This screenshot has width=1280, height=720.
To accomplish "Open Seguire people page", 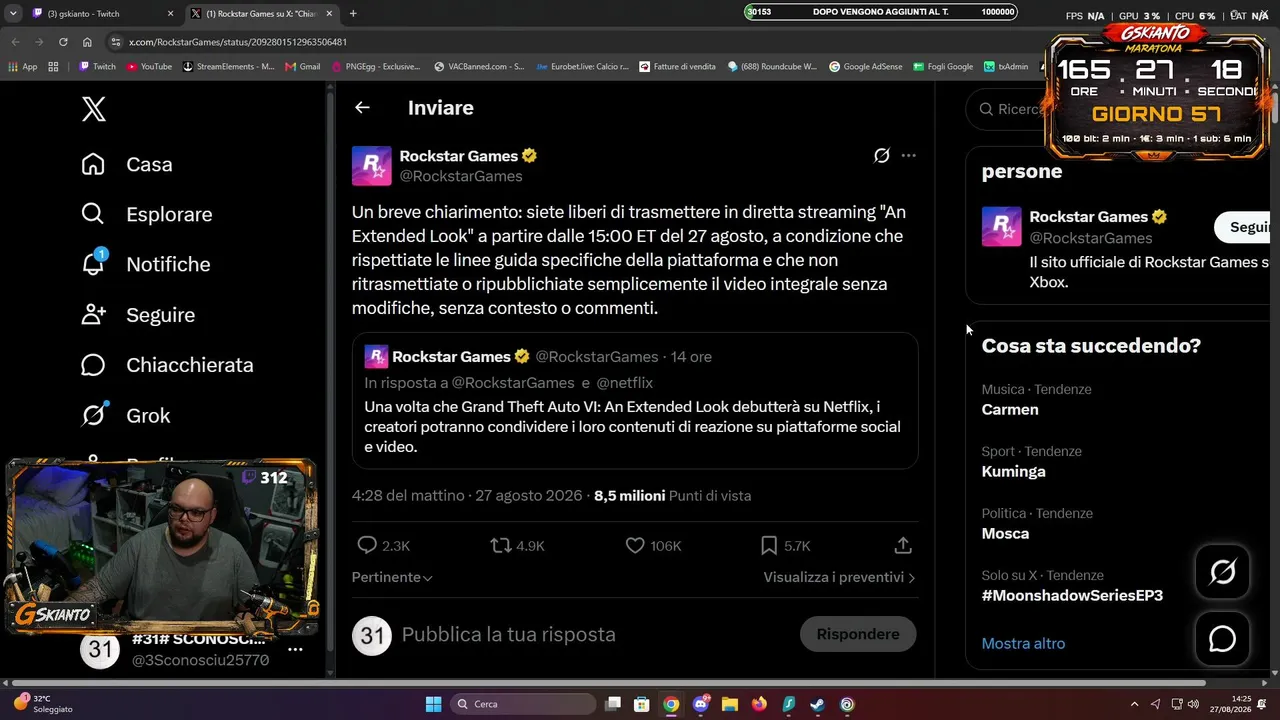I will (138, 315).
